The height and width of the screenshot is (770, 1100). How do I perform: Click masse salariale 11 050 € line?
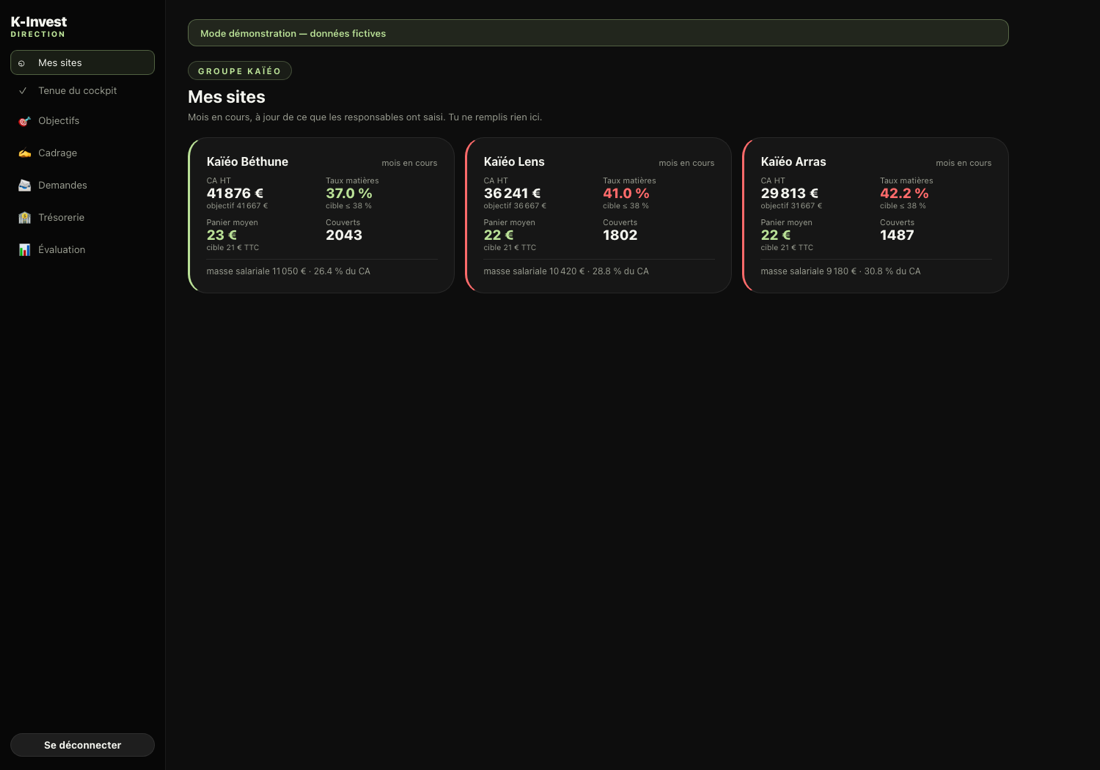[x=288, y=271]
